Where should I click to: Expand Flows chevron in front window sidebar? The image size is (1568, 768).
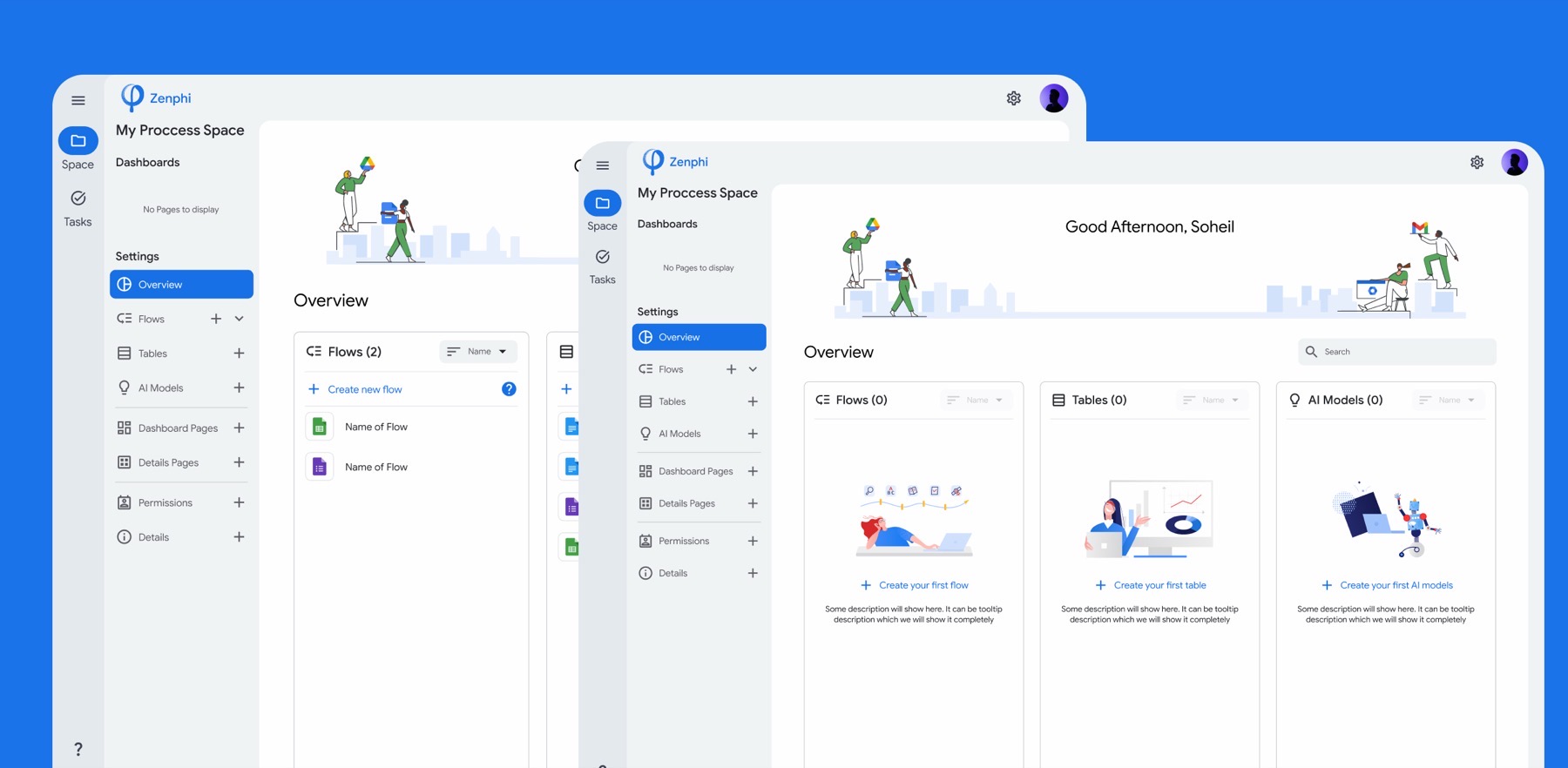[x=753, y=369]
